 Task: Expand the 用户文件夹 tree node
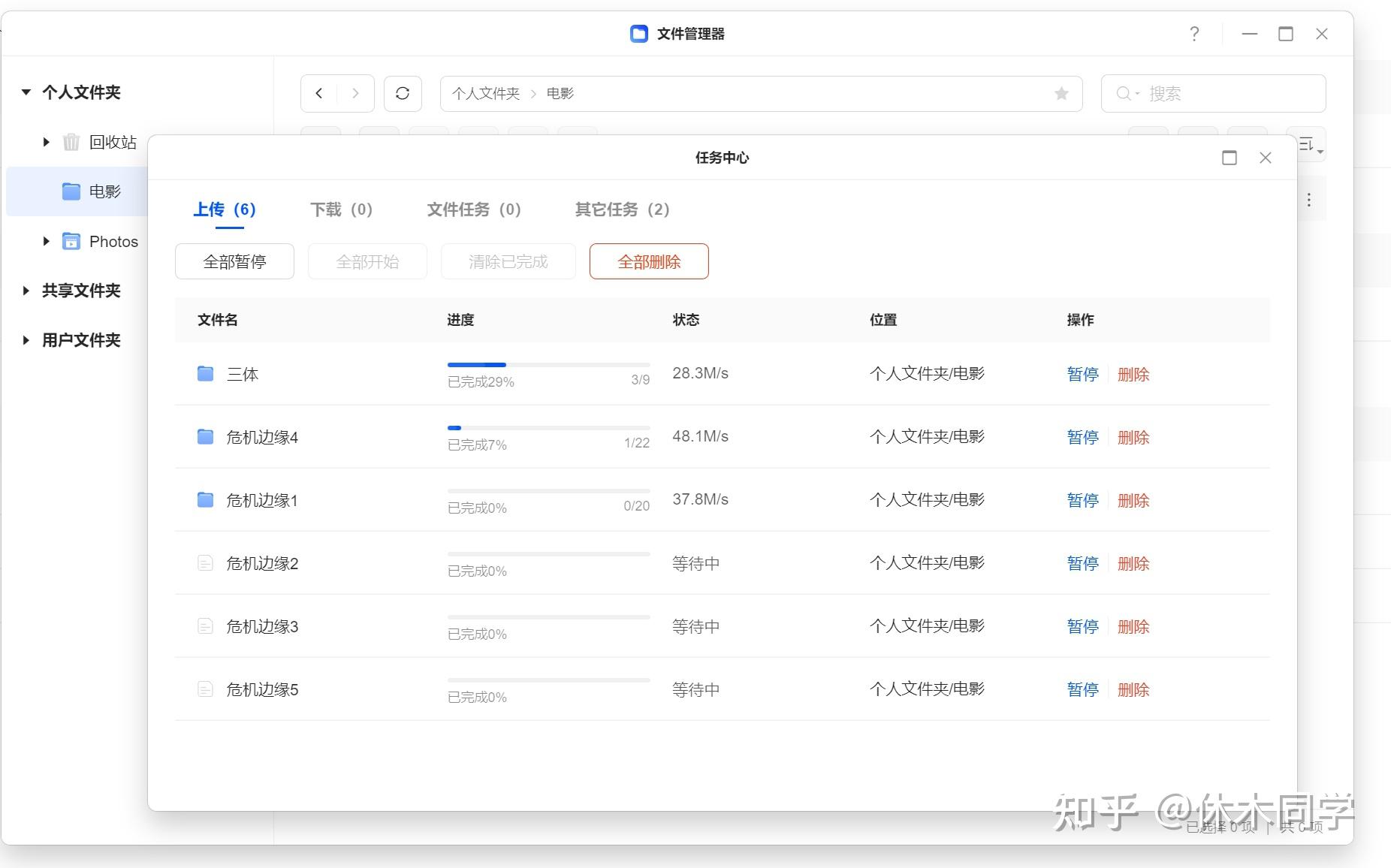(26, 340)
